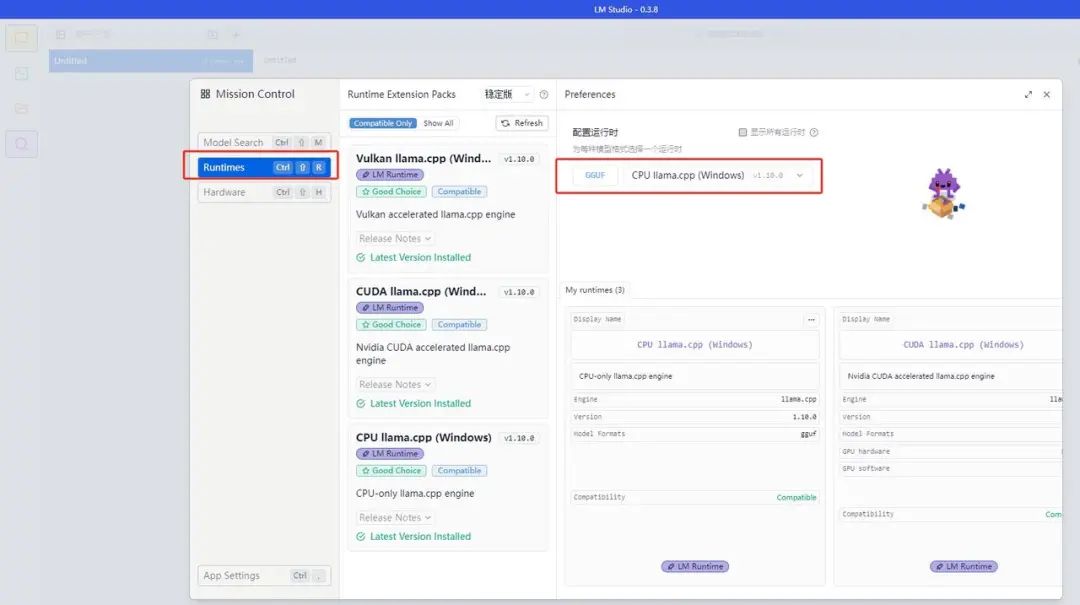Screen dimensions: 1080x605
Task: Click the Compatible badge on CPU pack
Action: [459, 471]
